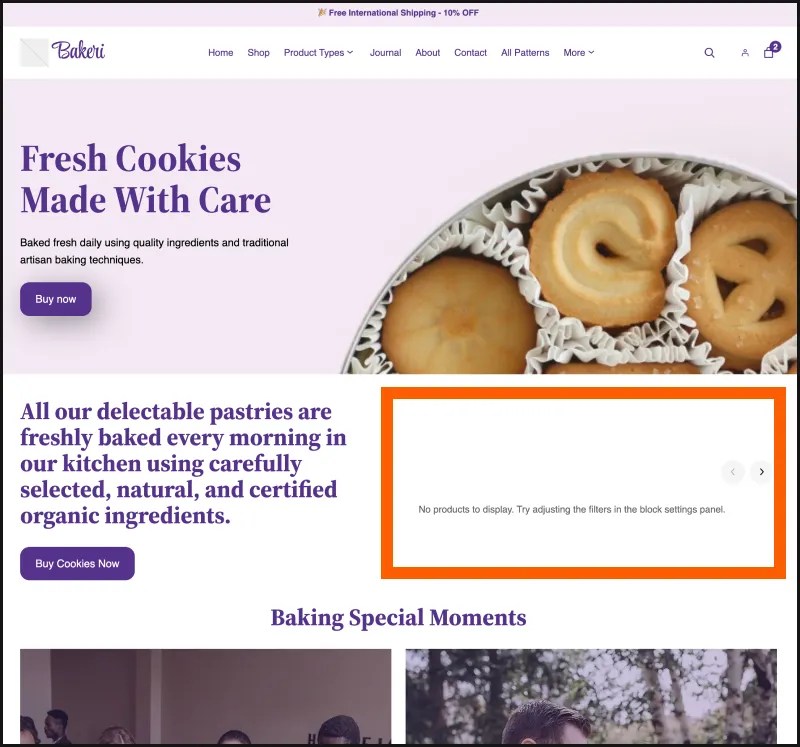
Task: Click the Bakeri site title
Action: (x=79, y=51)
